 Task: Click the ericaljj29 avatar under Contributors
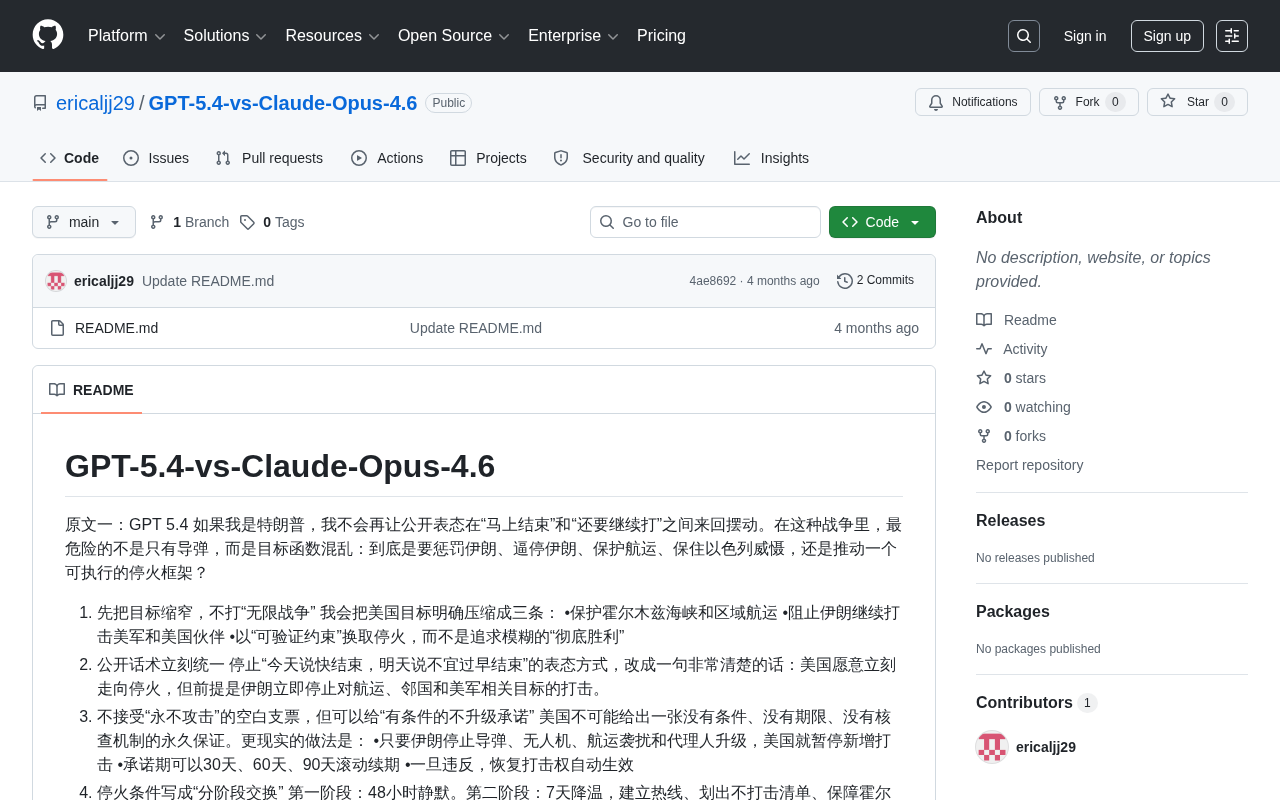pos(992,747)
